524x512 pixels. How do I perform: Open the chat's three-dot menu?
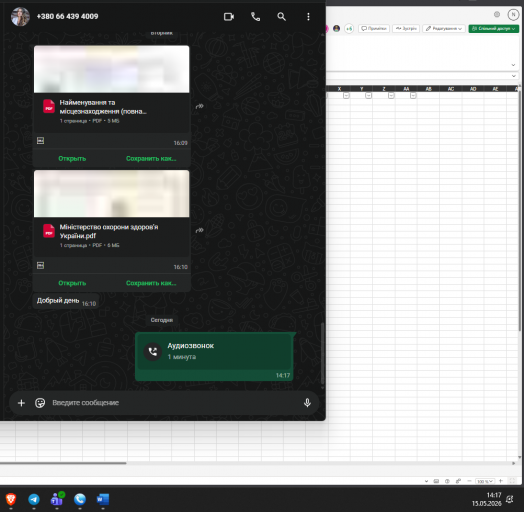point(308,17)
